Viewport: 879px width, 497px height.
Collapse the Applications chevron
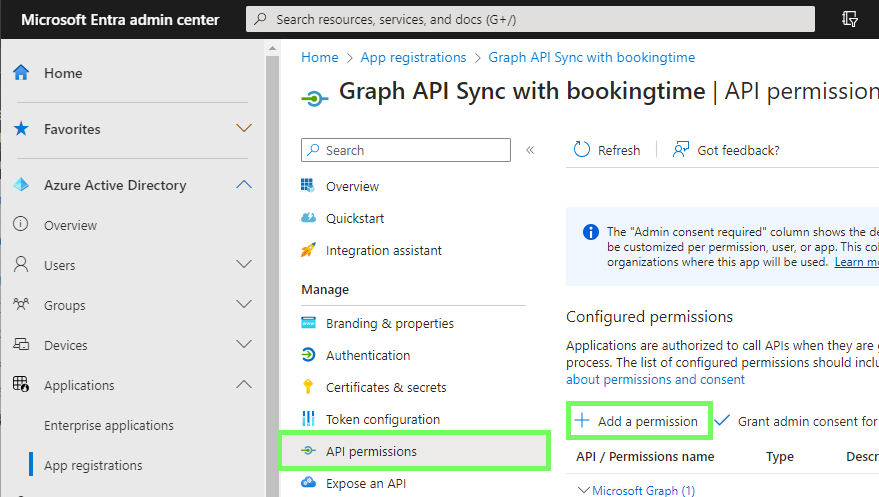pos(244,384)
